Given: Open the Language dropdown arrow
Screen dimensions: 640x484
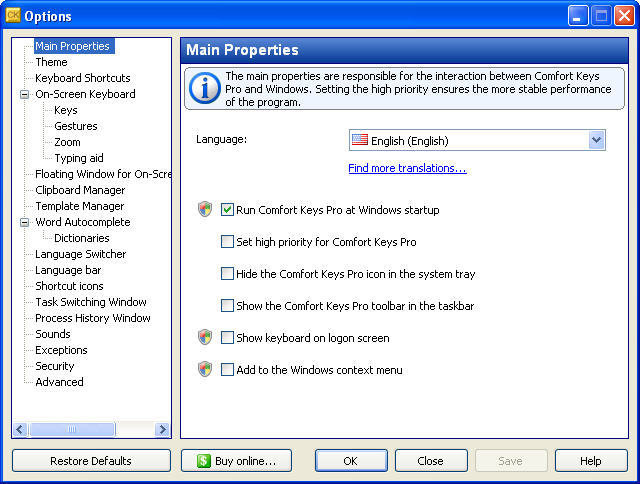Looking at the screenshot, I should click(596, 140).
